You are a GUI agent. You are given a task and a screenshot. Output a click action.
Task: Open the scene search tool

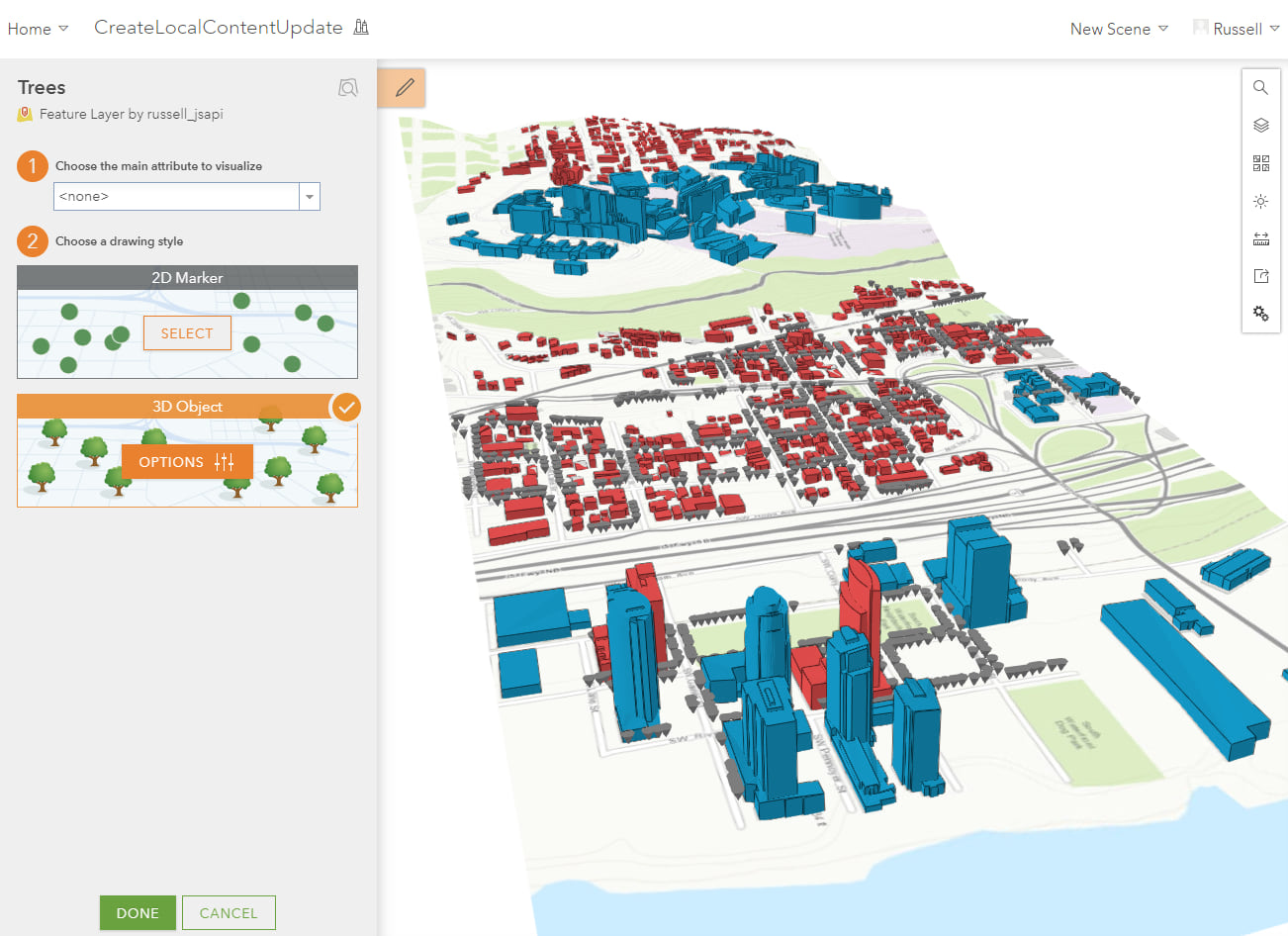pos(1260,87)
